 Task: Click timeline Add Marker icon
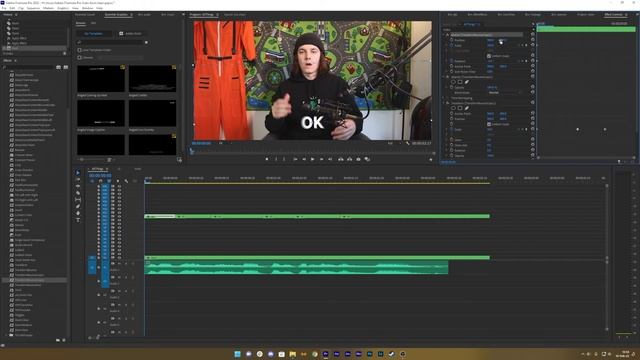pos(118,181)
